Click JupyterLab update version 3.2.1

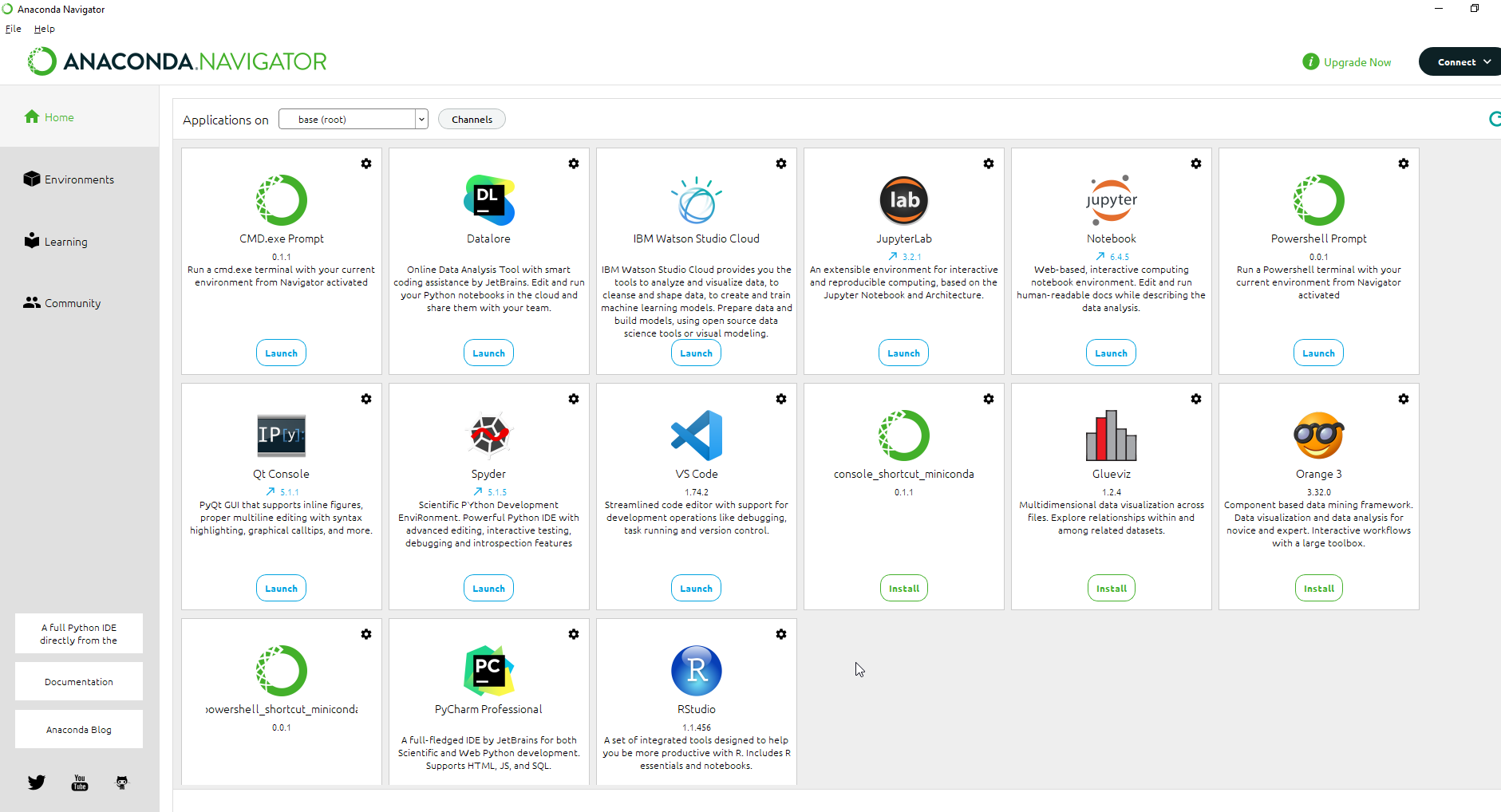(905, 257)
